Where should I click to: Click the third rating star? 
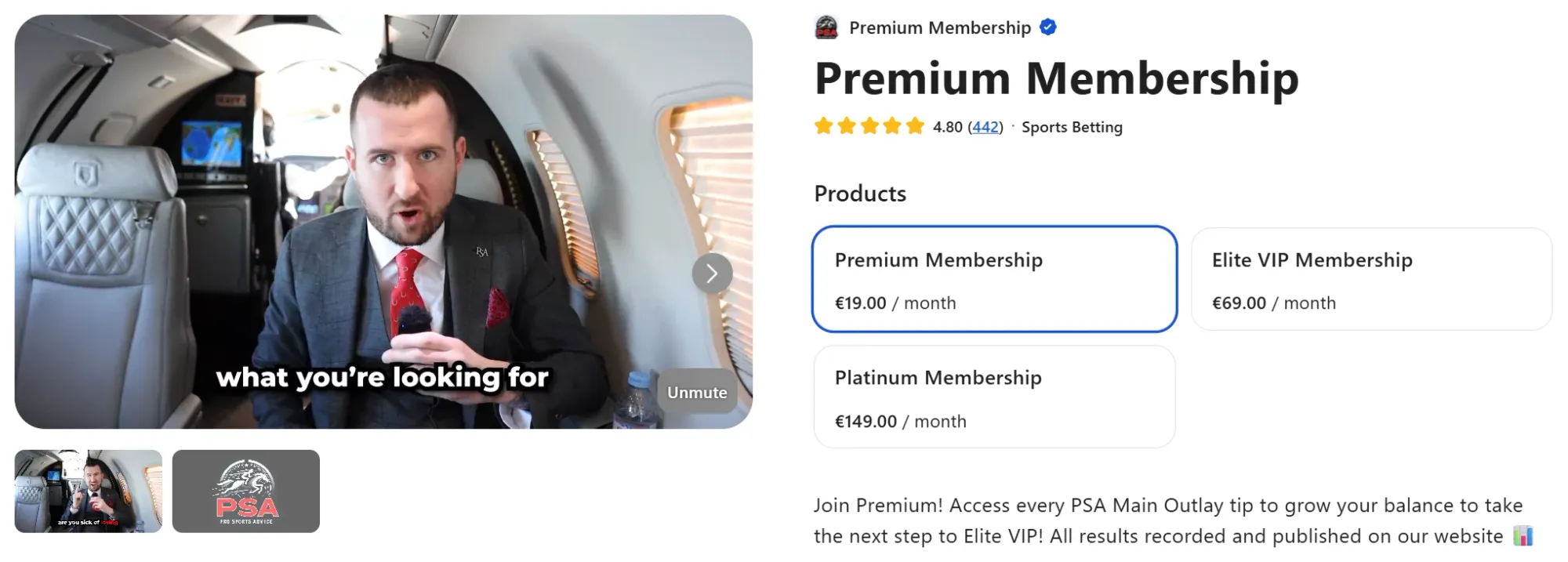[x=869, y=126]
